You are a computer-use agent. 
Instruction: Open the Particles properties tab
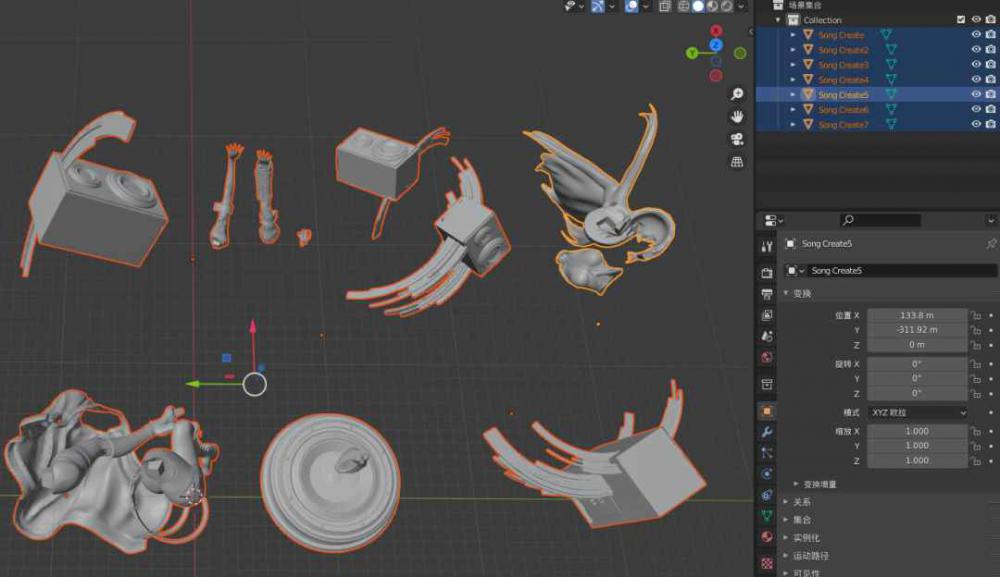pos(767,453)
